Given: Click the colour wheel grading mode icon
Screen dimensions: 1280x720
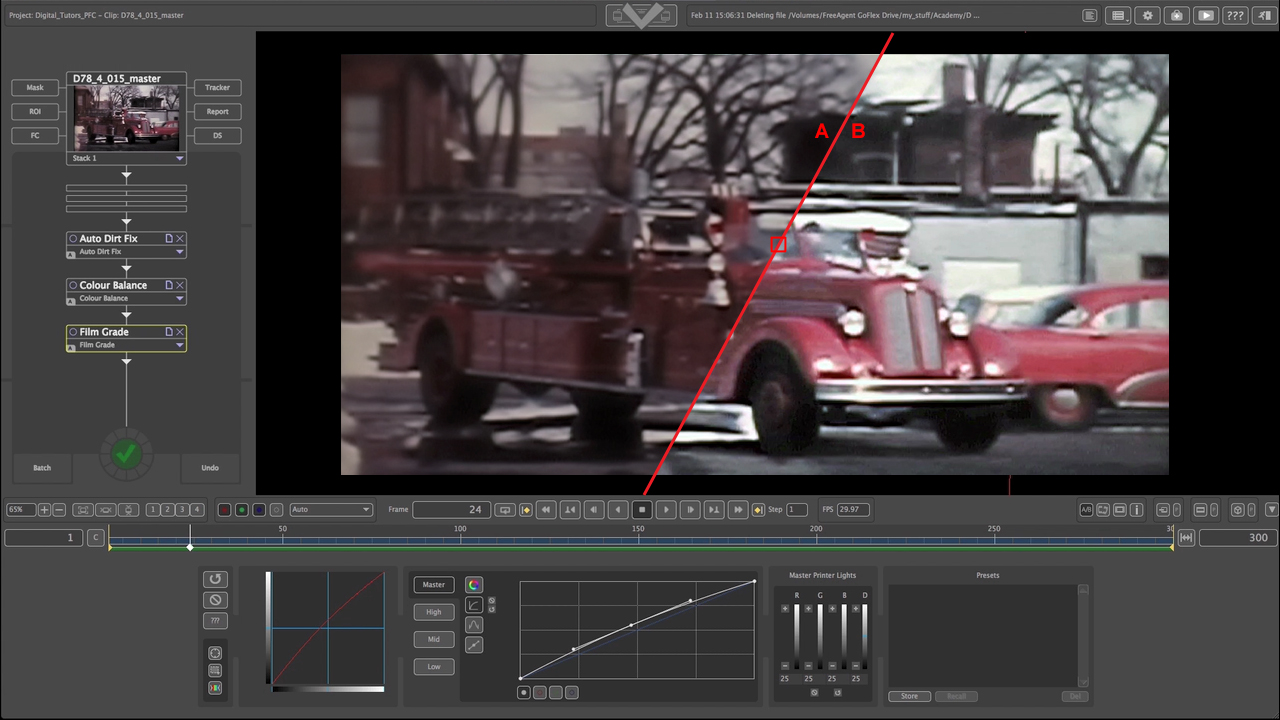Looking at the screenshot, I should click(474, 585).
